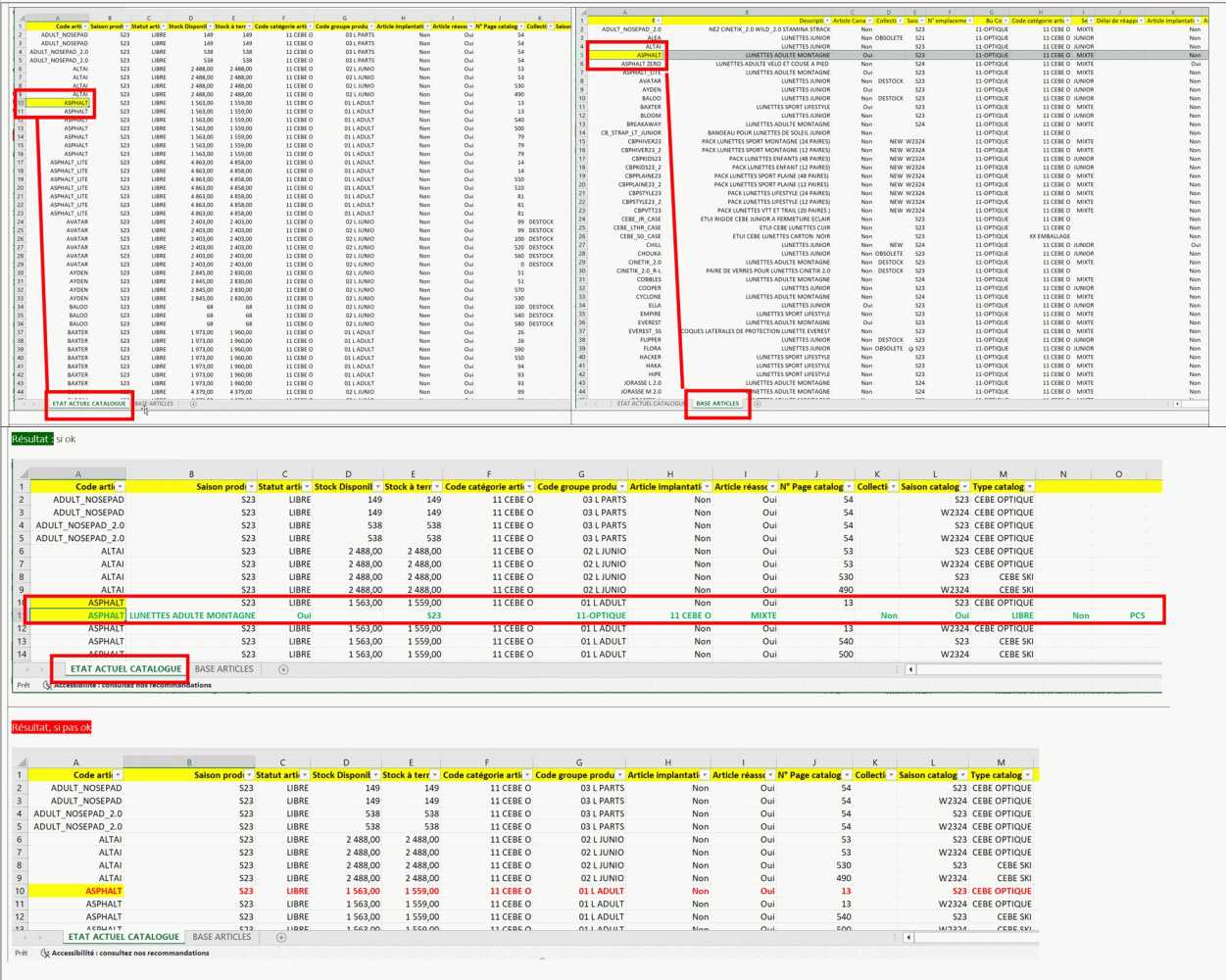This screenshot has width=1226, height=980.
Task: Switch to ETAT ACTUEL CATALOGUE tab in 'si pas ok' workbook
Action: pos(123,938)
